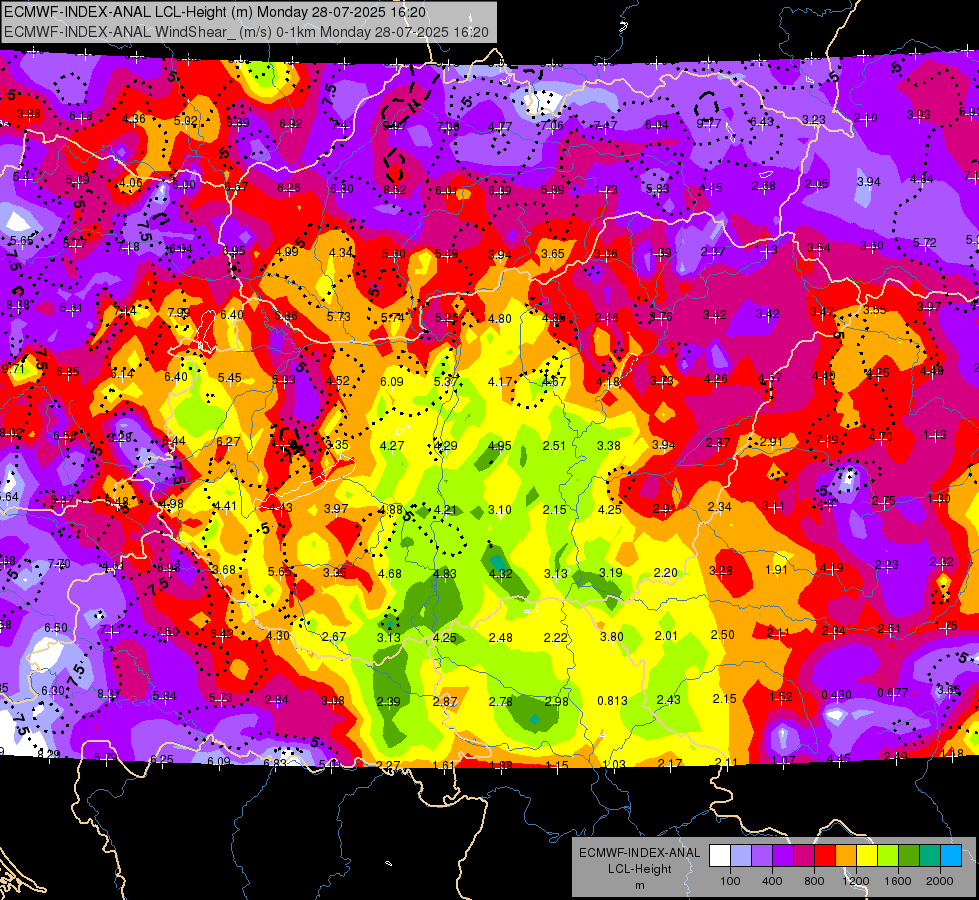Viewport: 979px width, 900px height.
Task: Click the wind shear value 1.91
Action: click(776, 570)
